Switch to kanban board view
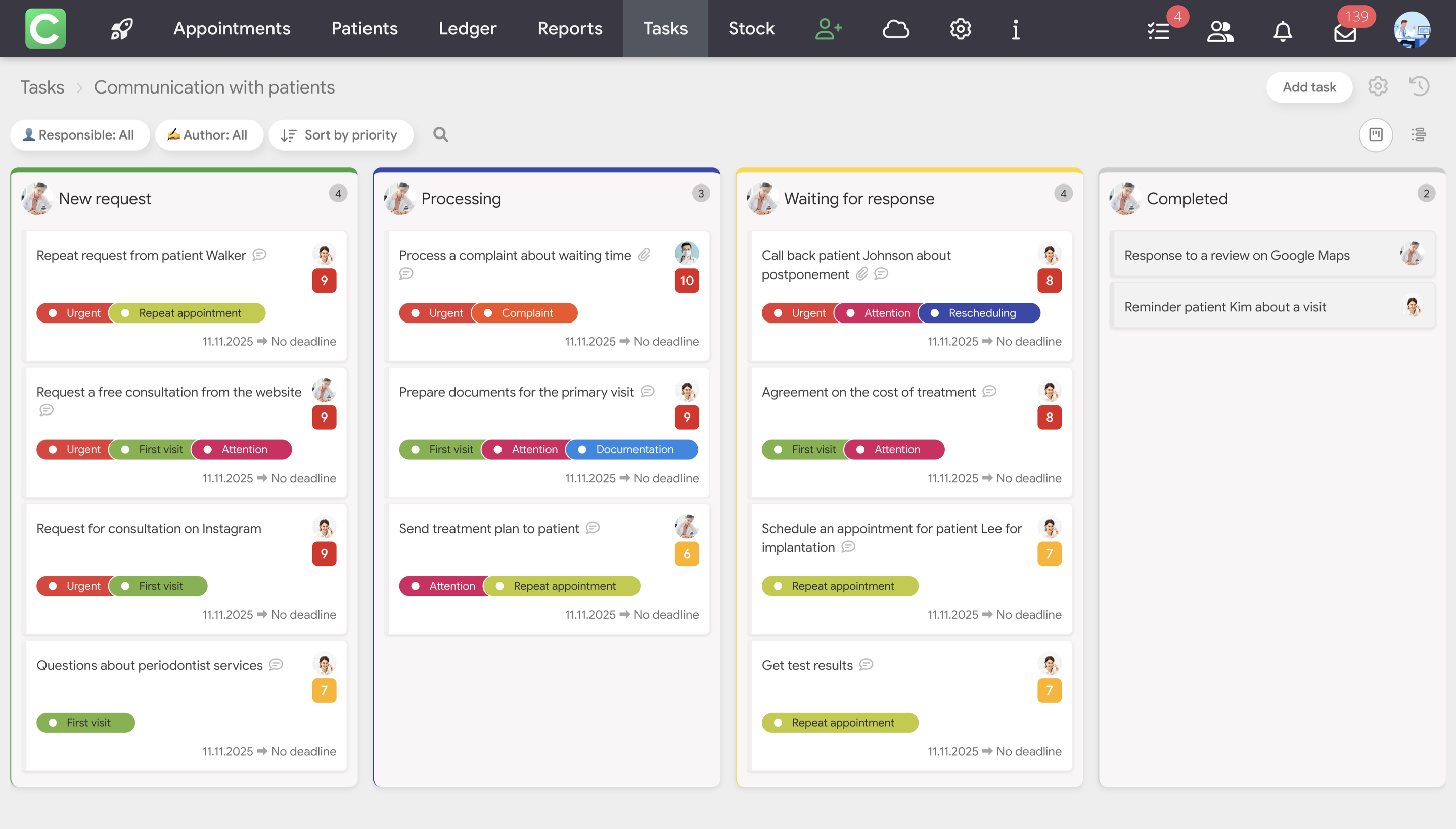The width and height of the screenshot is (1456, 829). pos(1376,135)
